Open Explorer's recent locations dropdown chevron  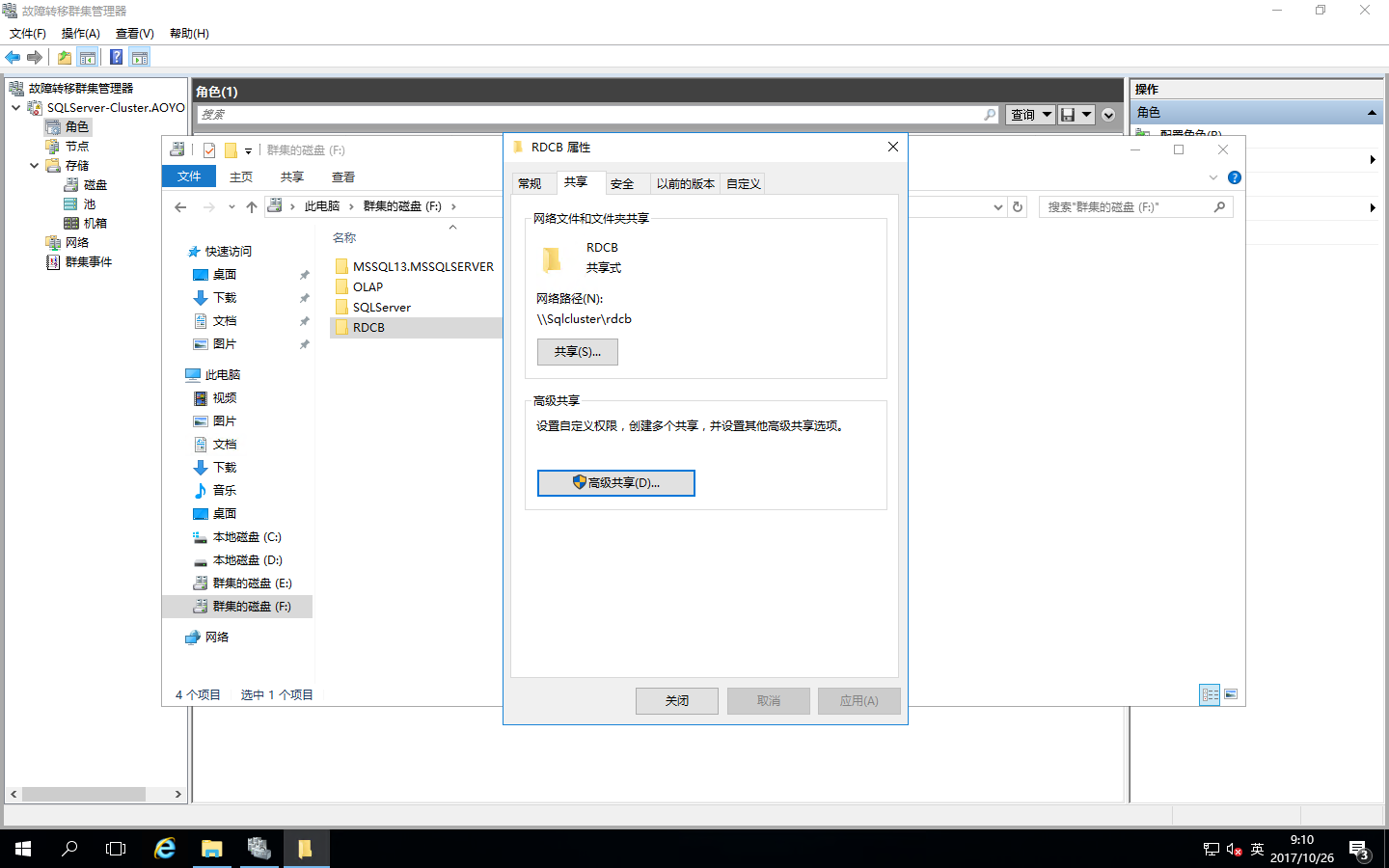[231, 206]
